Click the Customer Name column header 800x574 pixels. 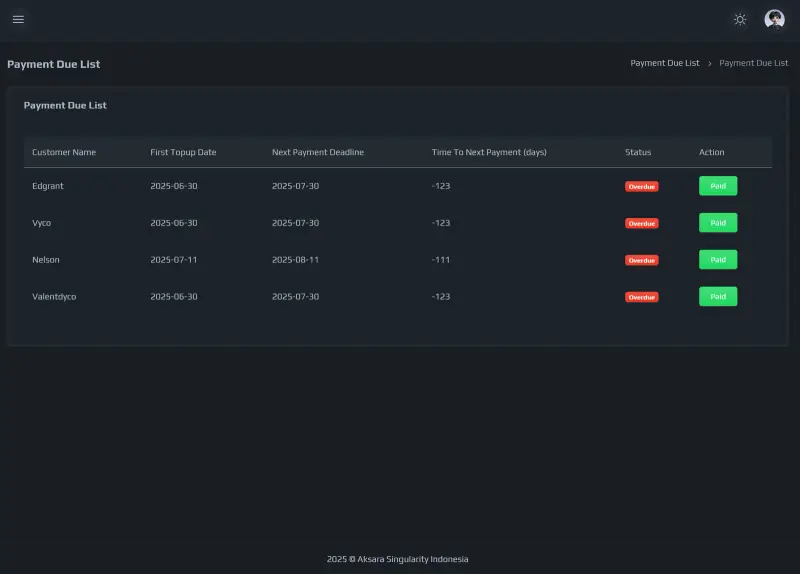click(x=64, y=152)
